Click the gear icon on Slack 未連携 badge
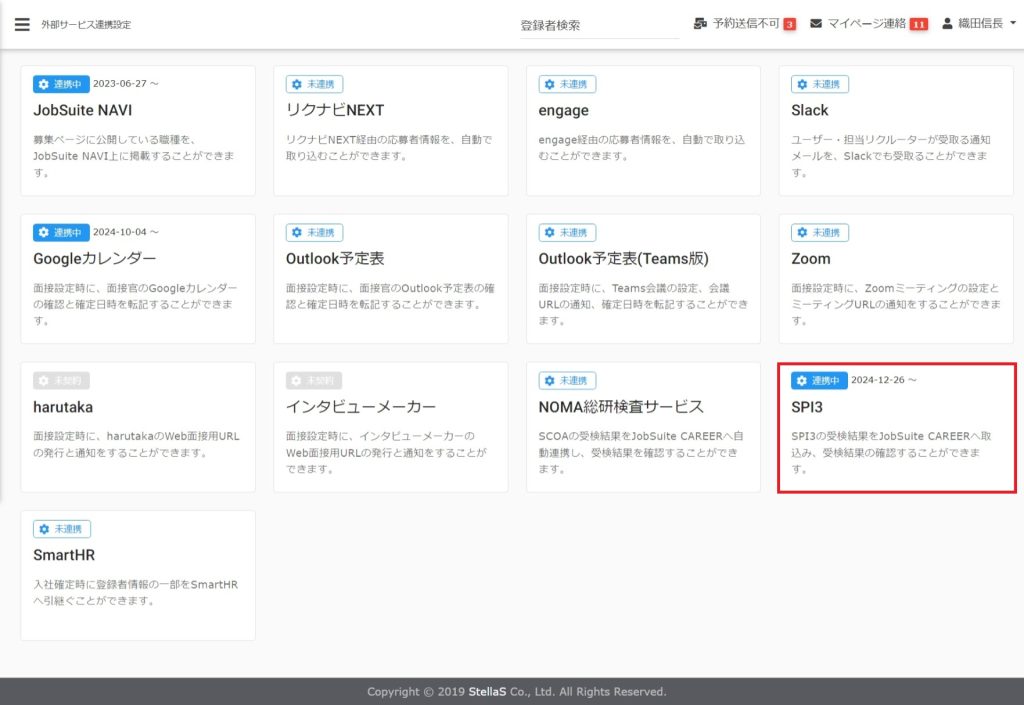The width and height of the screenshot is (1024, 705). tap(802, 84)
